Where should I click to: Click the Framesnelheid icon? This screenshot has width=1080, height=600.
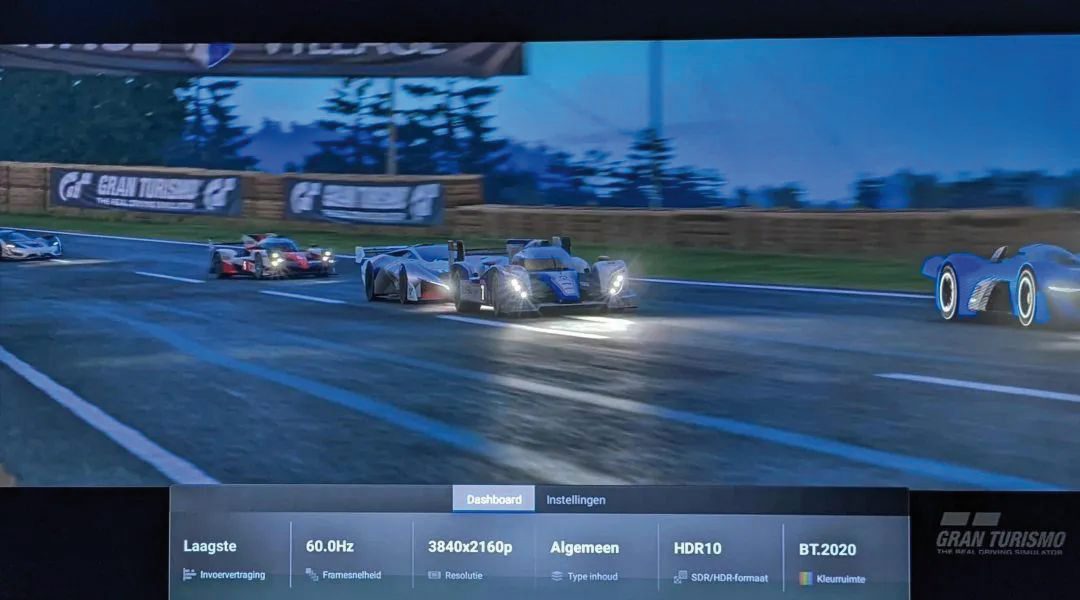(x=312, y=575)
